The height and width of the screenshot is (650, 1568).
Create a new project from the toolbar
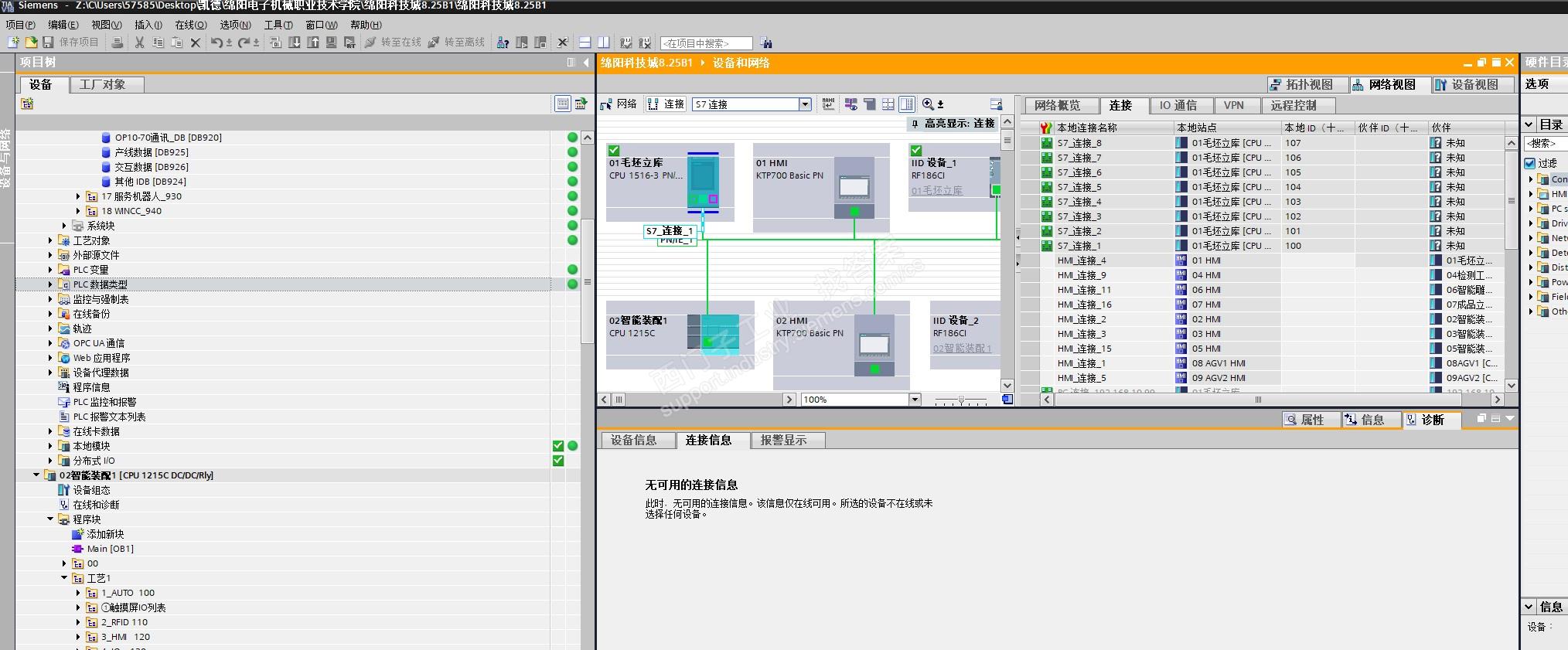tap(12, 43)
